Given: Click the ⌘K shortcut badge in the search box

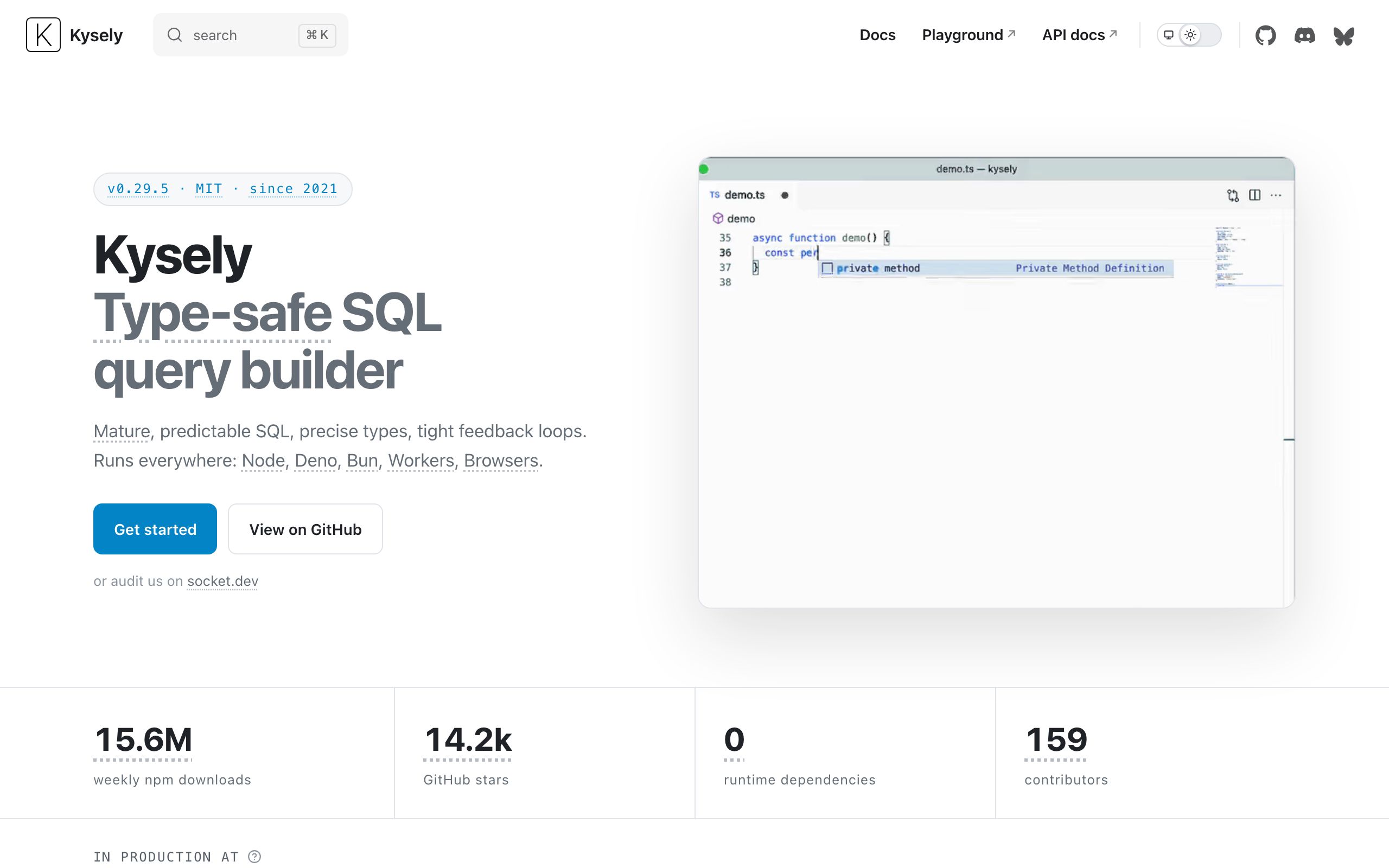Looking at the screenshot, I should click(x=317, y=35).
